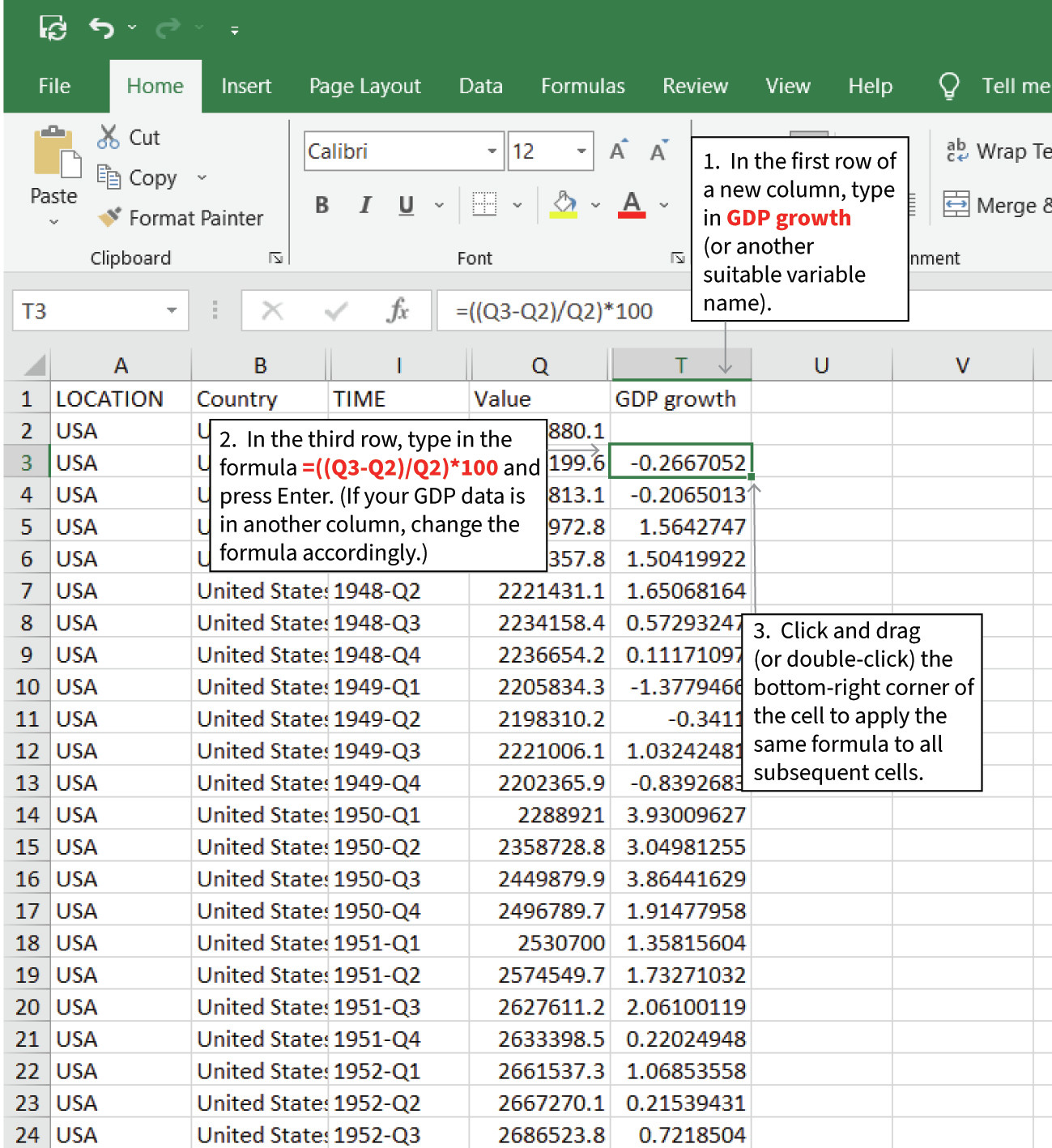The image size is (1052, 1148).
Task: Toggle underline formatting
Action: (405, 204)
